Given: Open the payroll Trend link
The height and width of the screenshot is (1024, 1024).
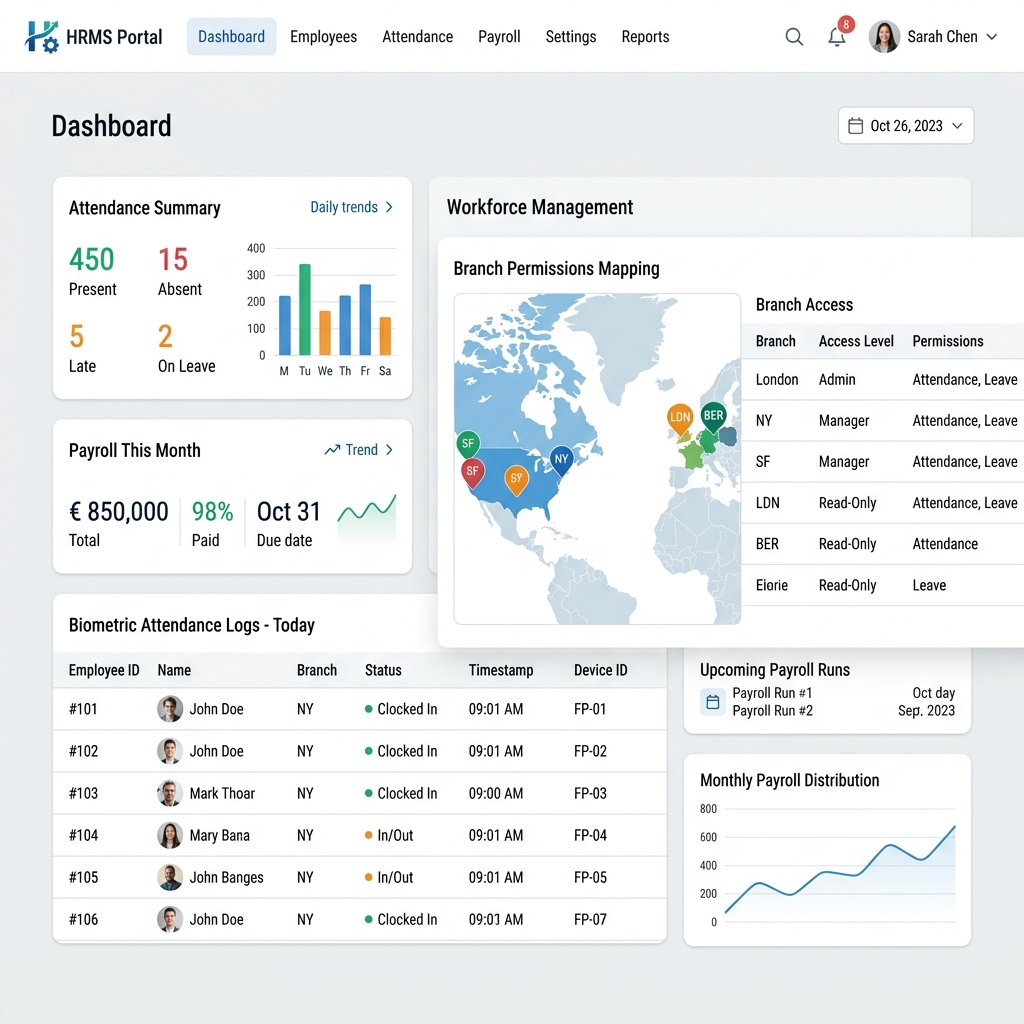Looking at the screenshot, I should point(359,449).
